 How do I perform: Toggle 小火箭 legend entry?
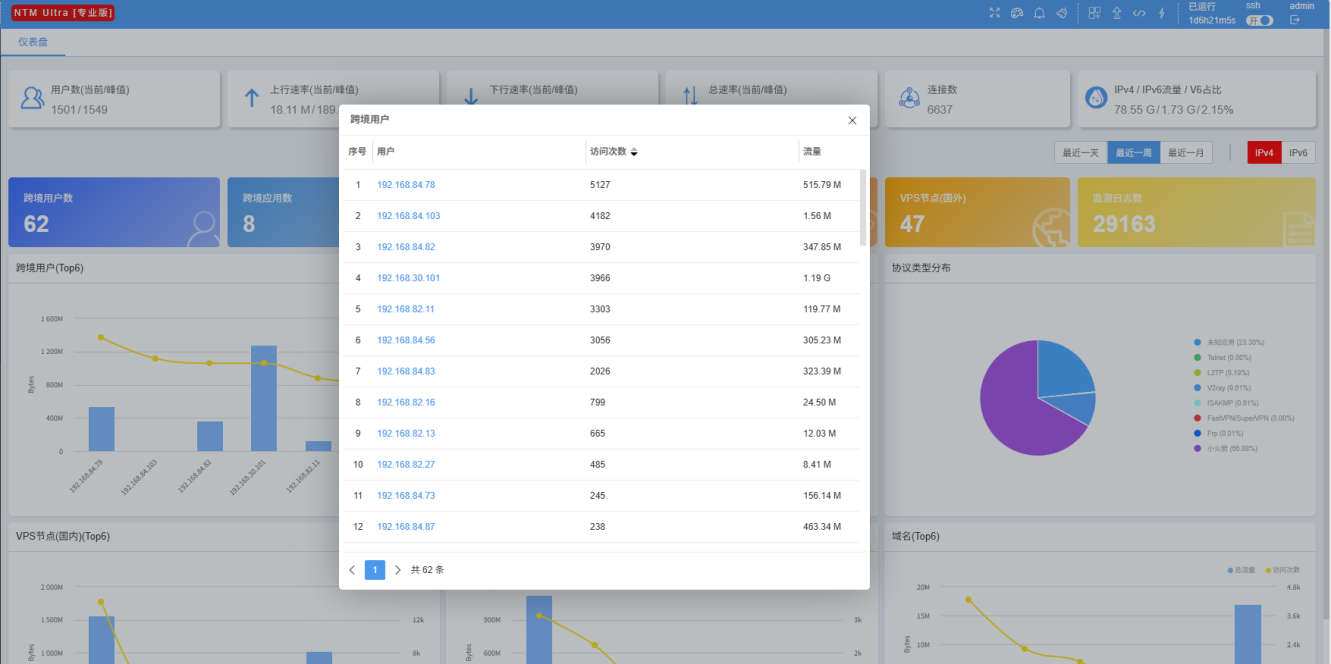(1225, 448)
